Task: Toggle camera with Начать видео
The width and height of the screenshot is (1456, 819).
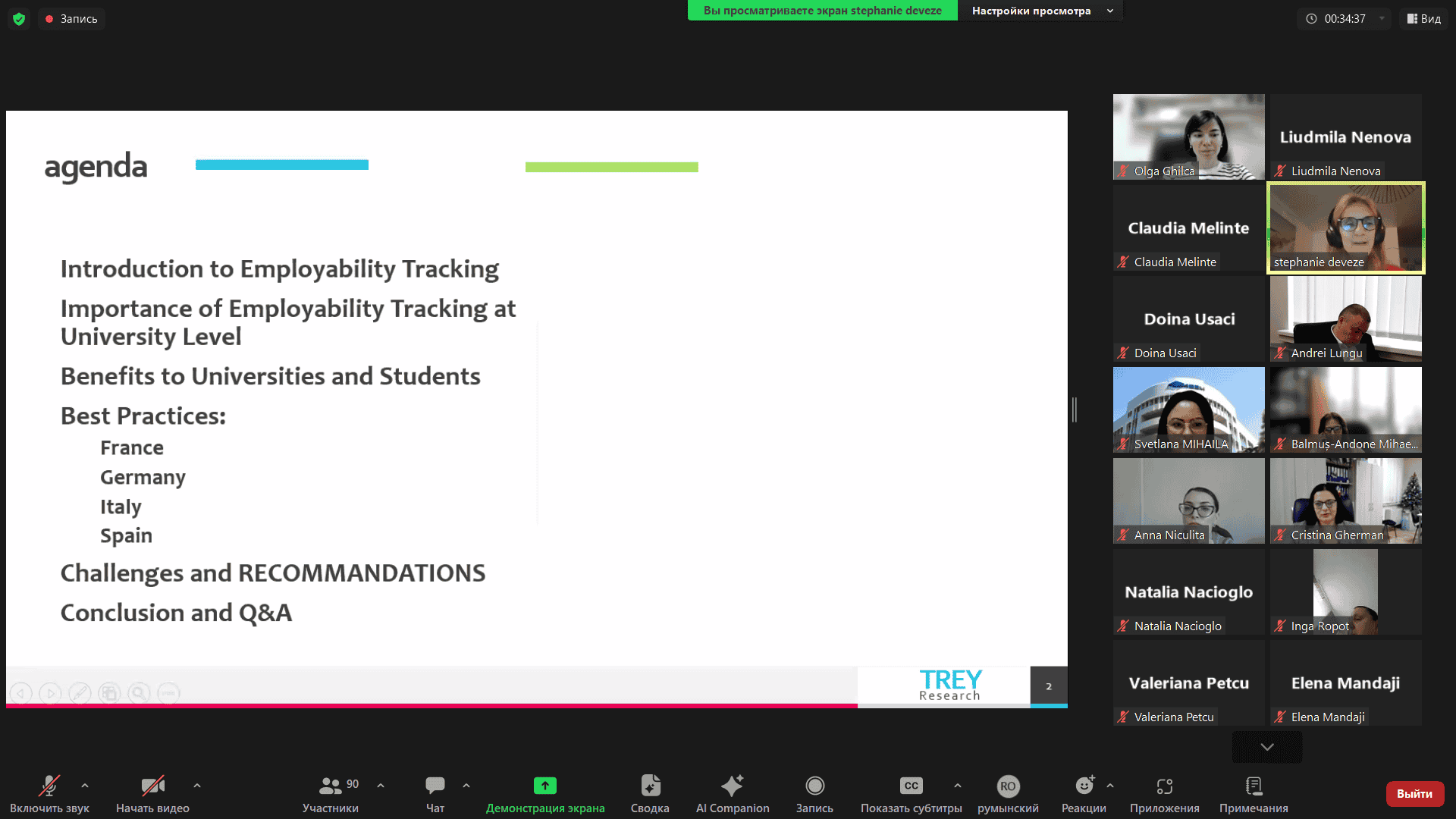Action: click(x=152, y=786)
